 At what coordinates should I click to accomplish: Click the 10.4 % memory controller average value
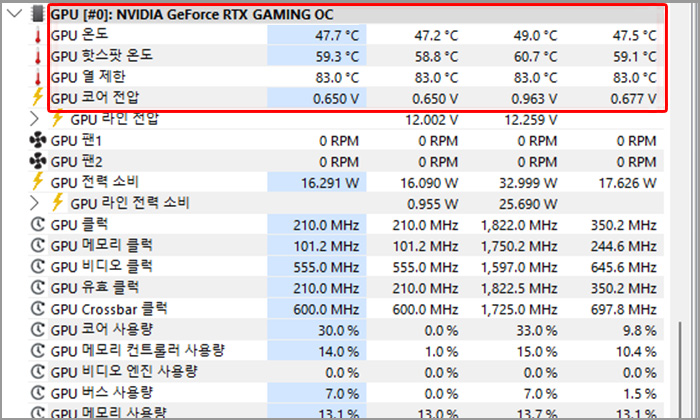(x=637, y=352)
